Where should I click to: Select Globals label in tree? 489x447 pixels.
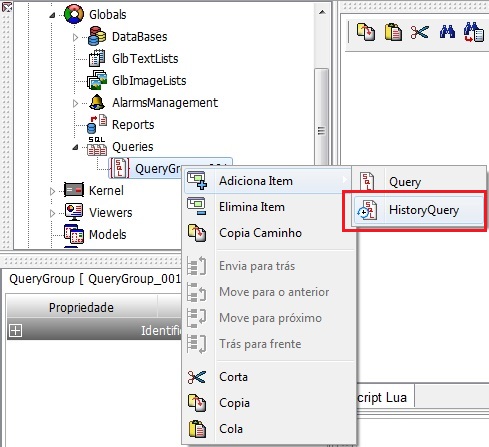click(x=108, y=14)
